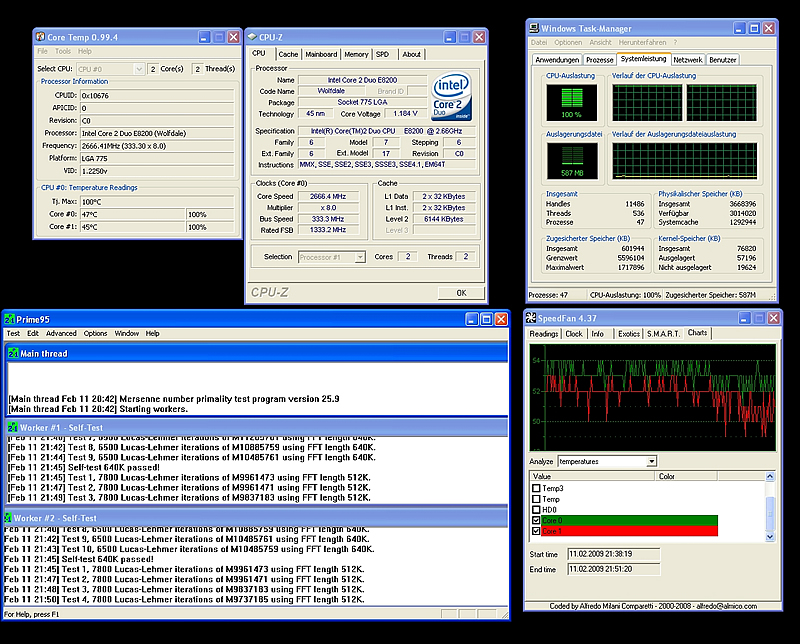The image size is (800, 644).
Task: Switch to the Readings tab in SpeedFan
Action: tap(544, 334)
